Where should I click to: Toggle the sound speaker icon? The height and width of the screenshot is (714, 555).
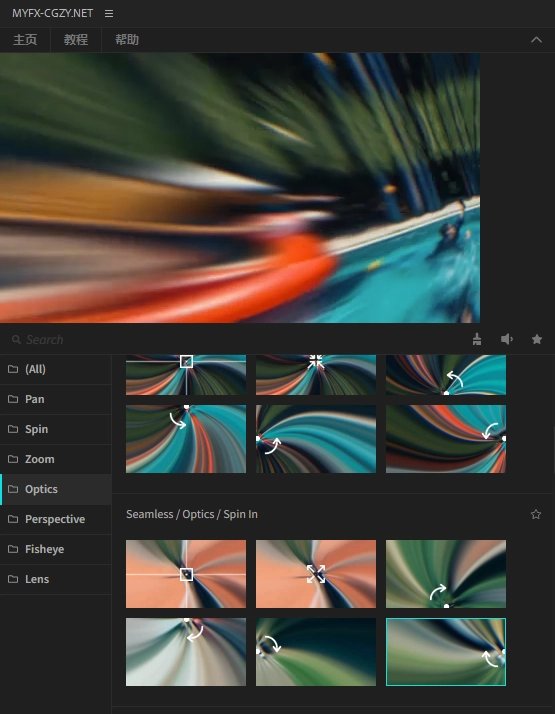tap(507, 339)
